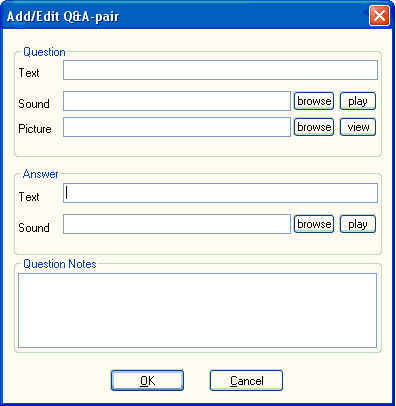The height and width of the screenshot is (406, 396).
Task: View the selected Question picture
Action: tap(358, 127)
